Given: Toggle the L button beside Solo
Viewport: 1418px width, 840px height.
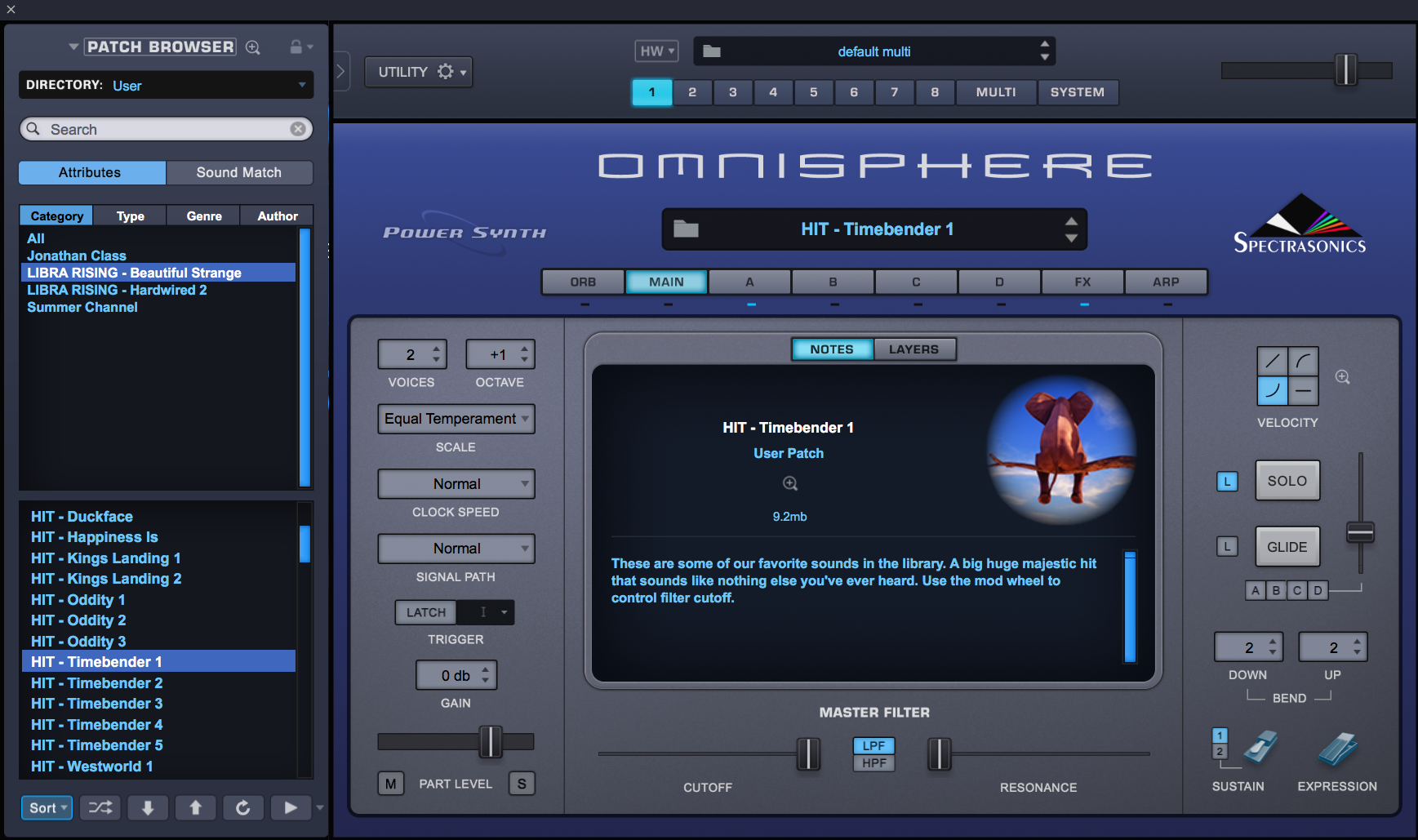Looking at the screenshot, I should [1227, 482].
